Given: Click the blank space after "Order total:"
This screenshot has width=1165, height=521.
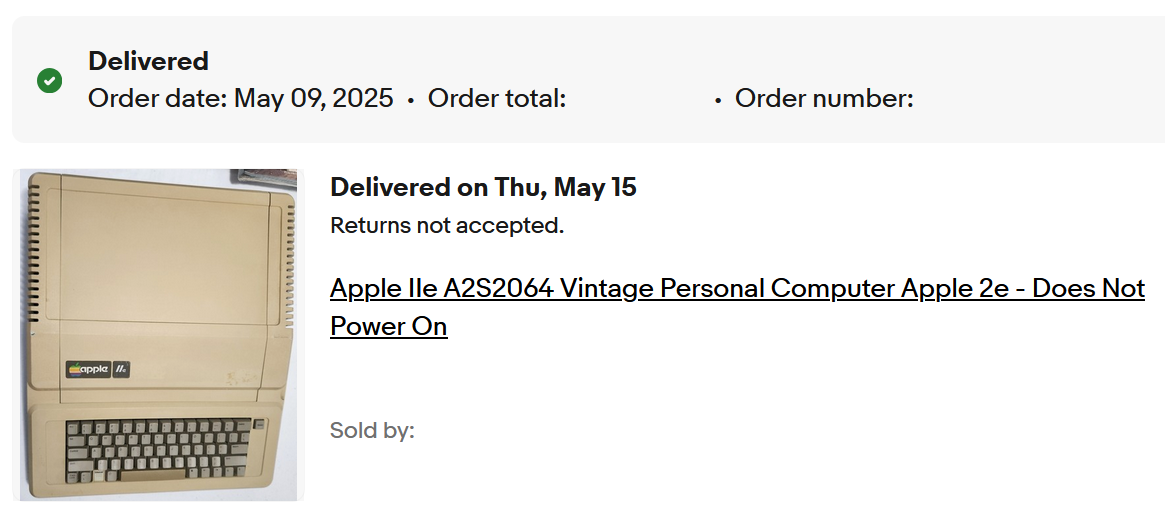Looking at the screenshot, I should (x=640, y=99).
